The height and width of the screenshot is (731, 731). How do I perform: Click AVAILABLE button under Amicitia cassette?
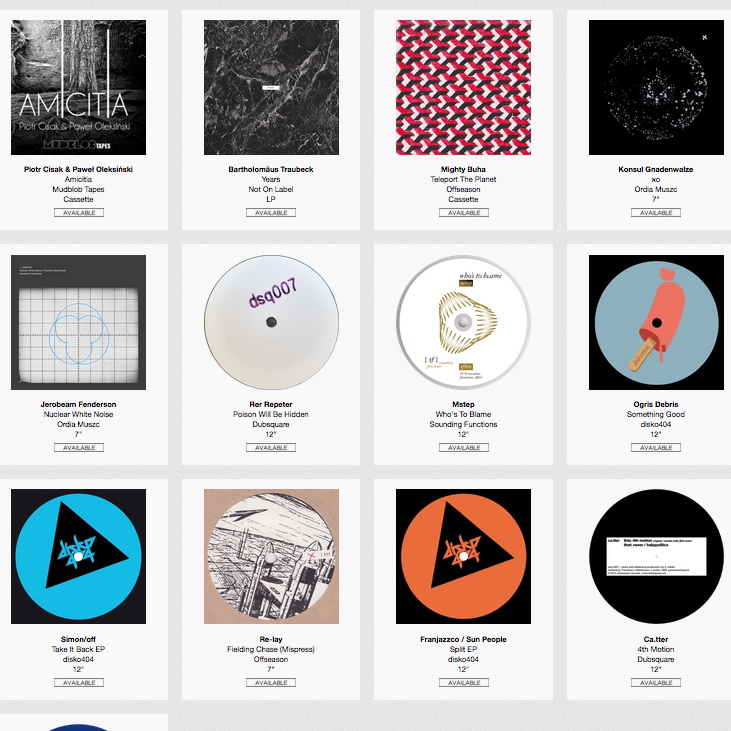(79, 213)
